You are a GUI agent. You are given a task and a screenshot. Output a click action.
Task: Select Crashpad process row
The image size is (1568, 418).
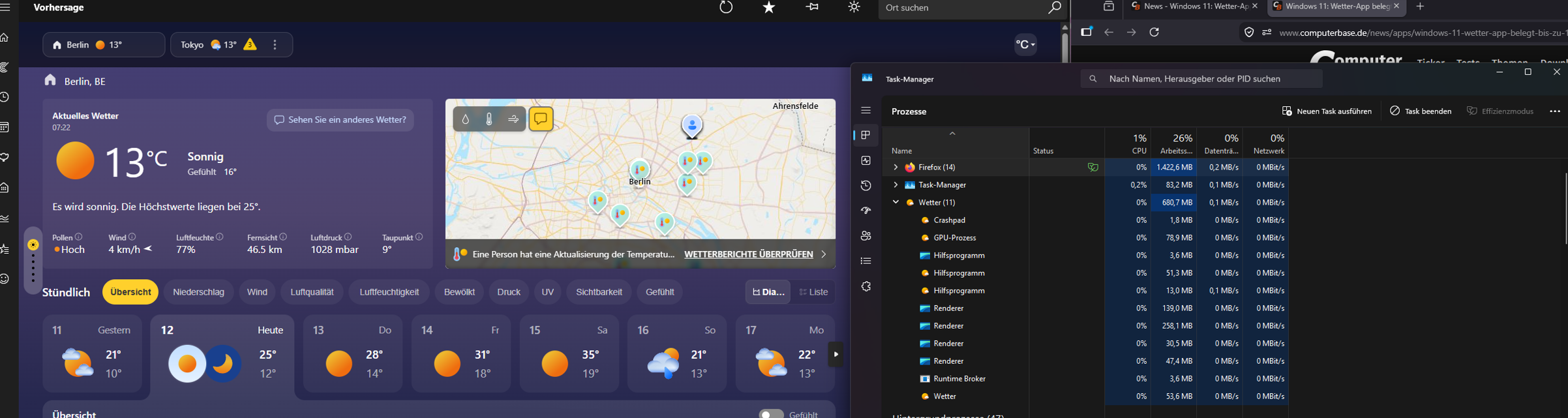(1085, 220)
